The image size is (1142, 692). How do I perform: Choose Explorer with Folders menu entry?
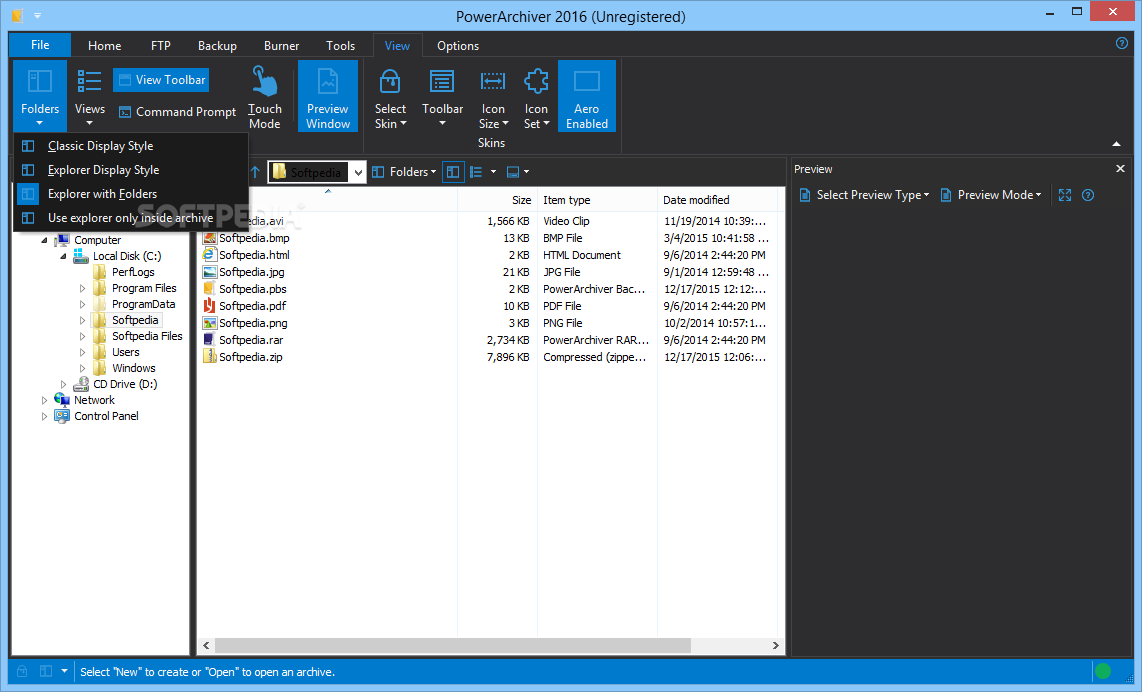tap(131, 194)
